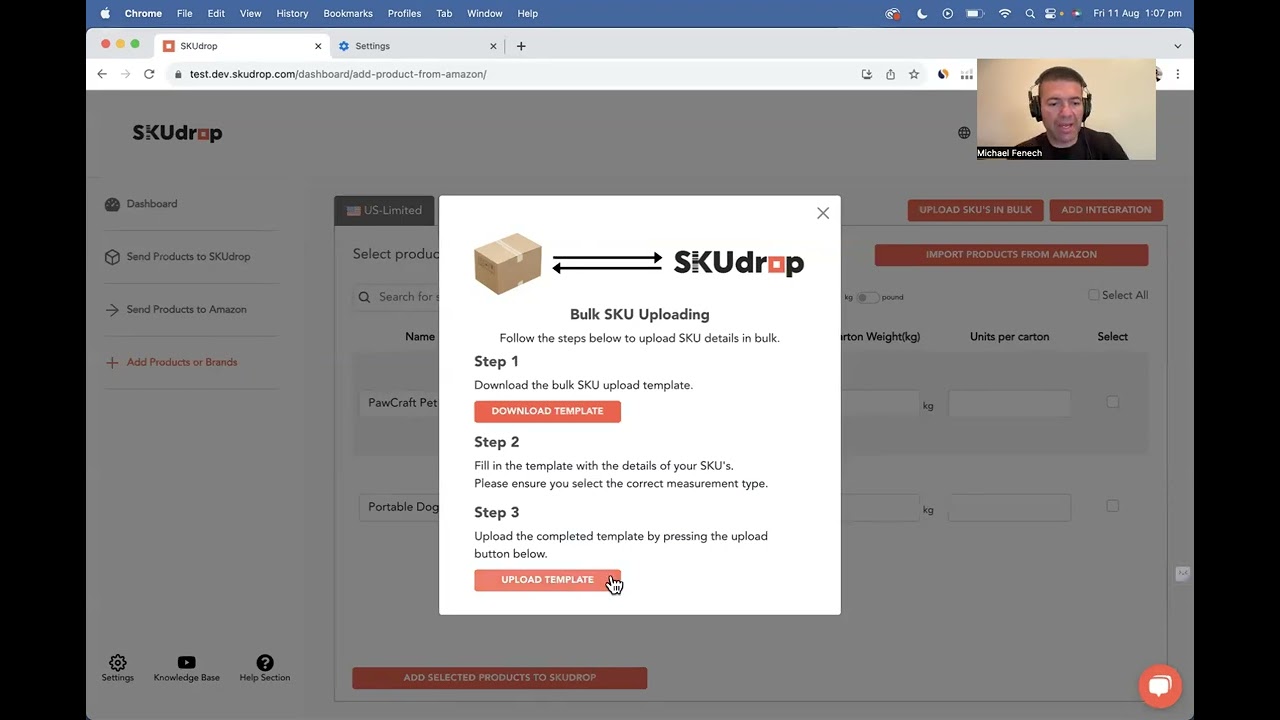Open a new browser tab
The image size is (1280, 720).
click(x=521, y=46)
